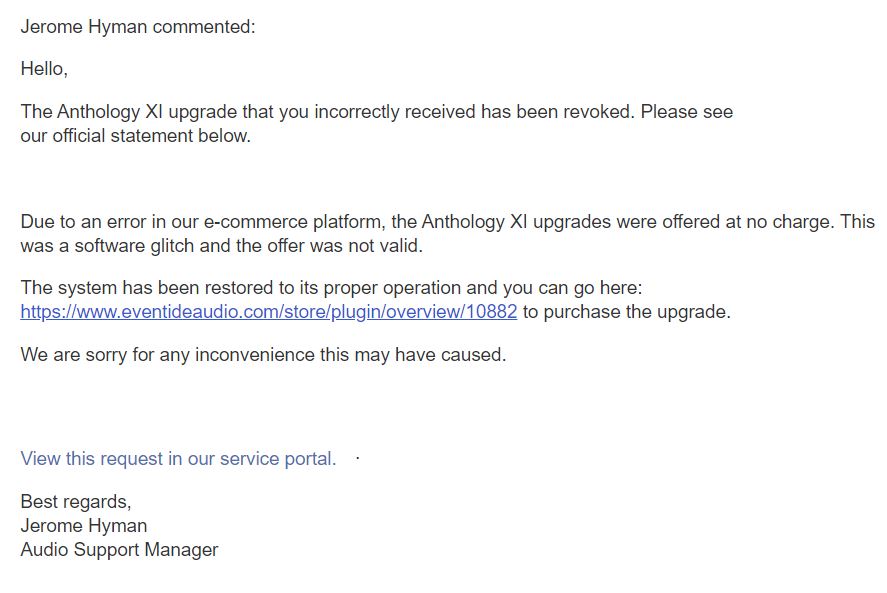Viewport: 887px width, 593px height.
Task: Click the "Jerome Hyman" signature name
Action: coord(84,526)
